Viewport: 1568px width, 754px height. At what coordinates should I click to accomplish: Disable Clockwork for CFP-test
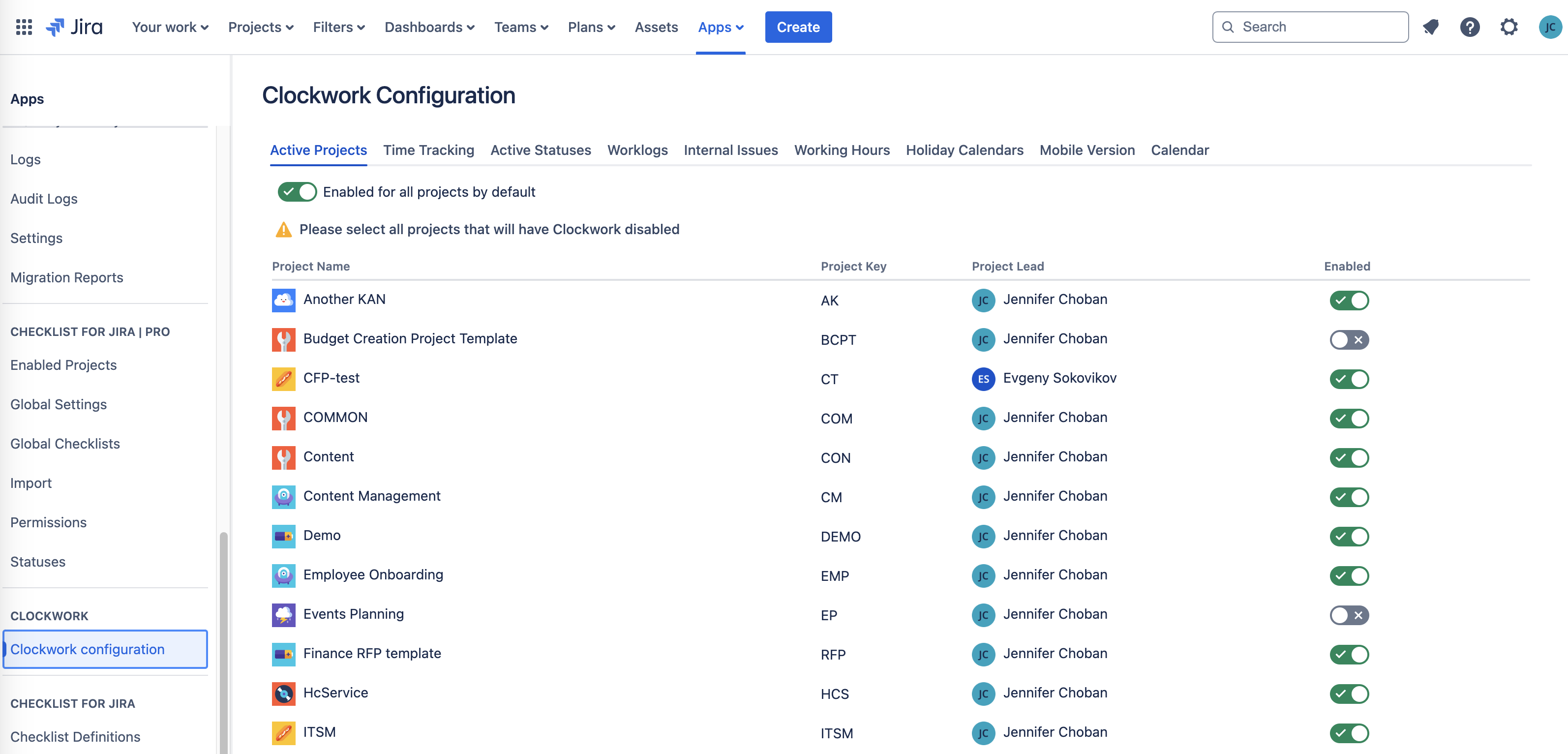[x=1349, y=379]
